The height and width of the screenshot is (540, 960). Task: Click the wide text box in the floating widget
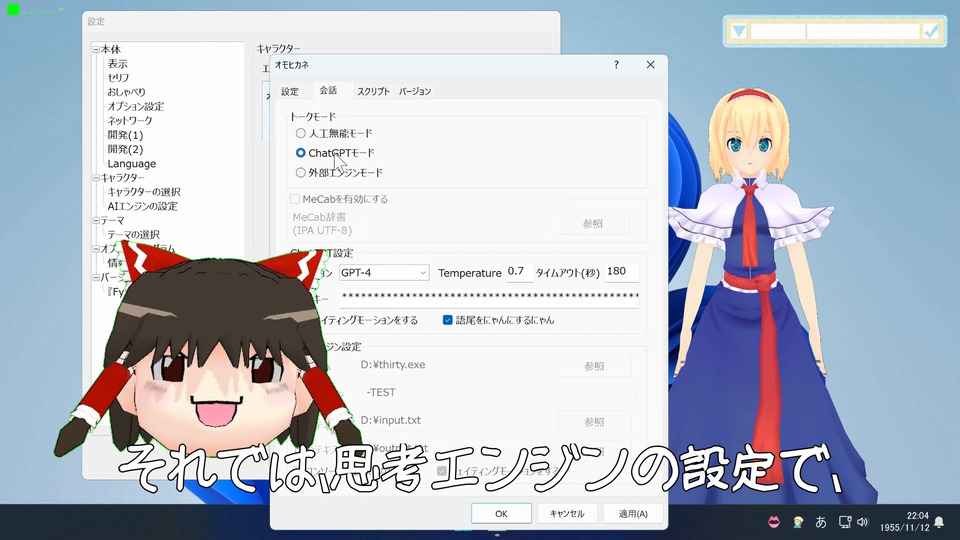click(863, 31)
